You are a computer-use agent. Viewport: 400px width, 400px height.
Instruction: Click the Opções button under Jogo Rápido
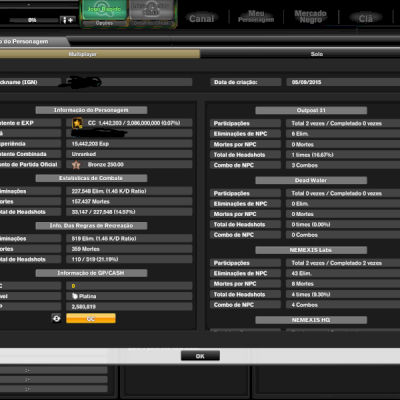pyautogui.click(x=104, y=23)
